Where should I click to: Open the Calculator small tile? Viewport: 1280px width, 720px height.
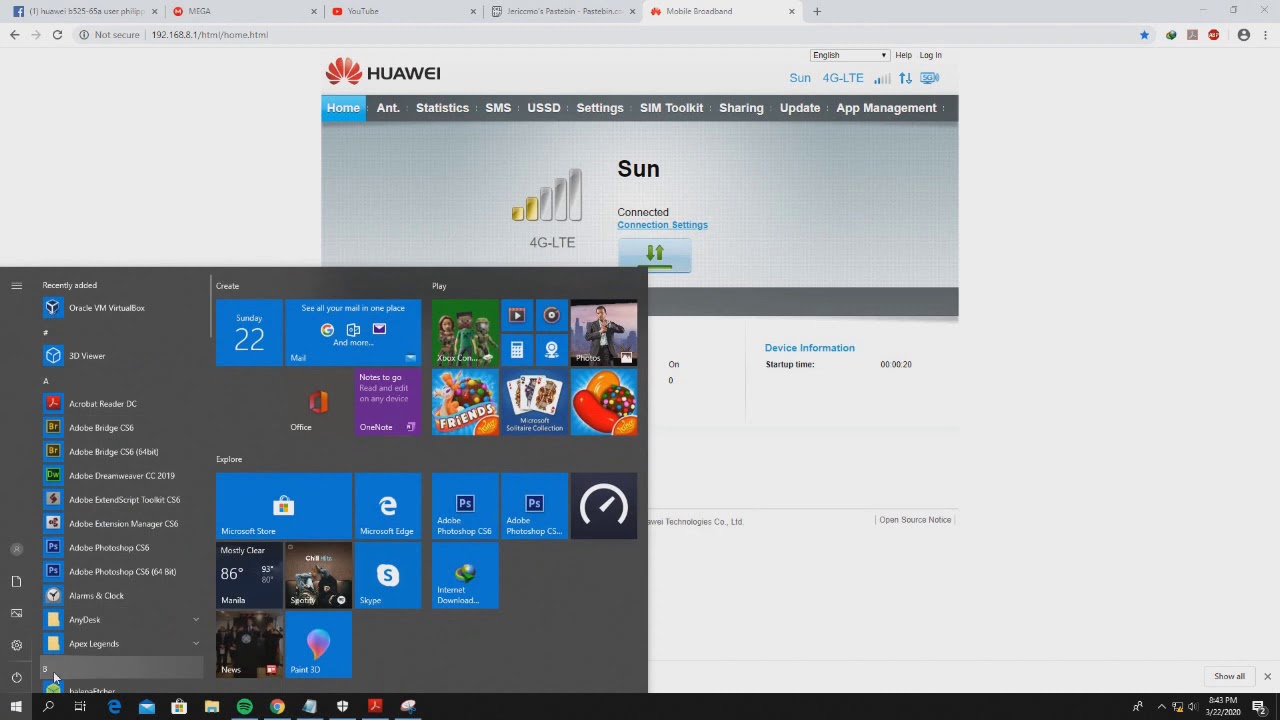pos(517,350)
